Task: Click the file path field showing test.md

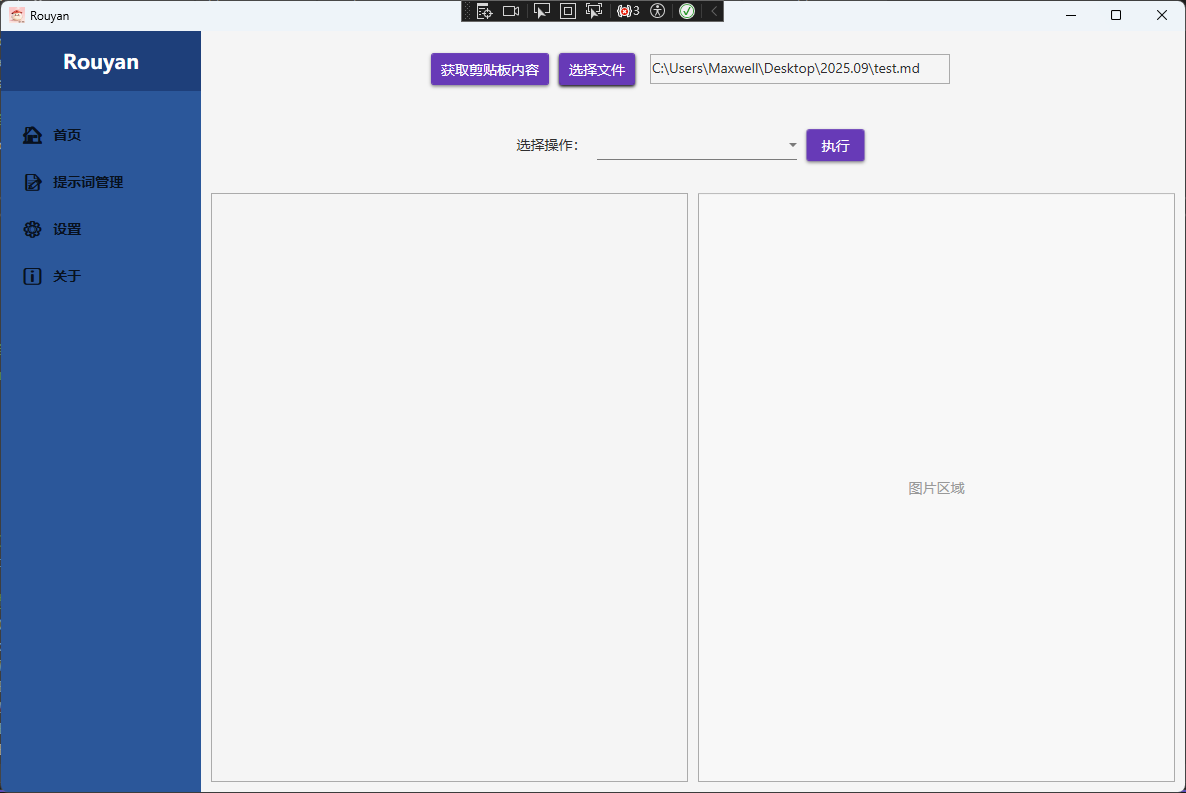Action: click(x=799, y=69)
